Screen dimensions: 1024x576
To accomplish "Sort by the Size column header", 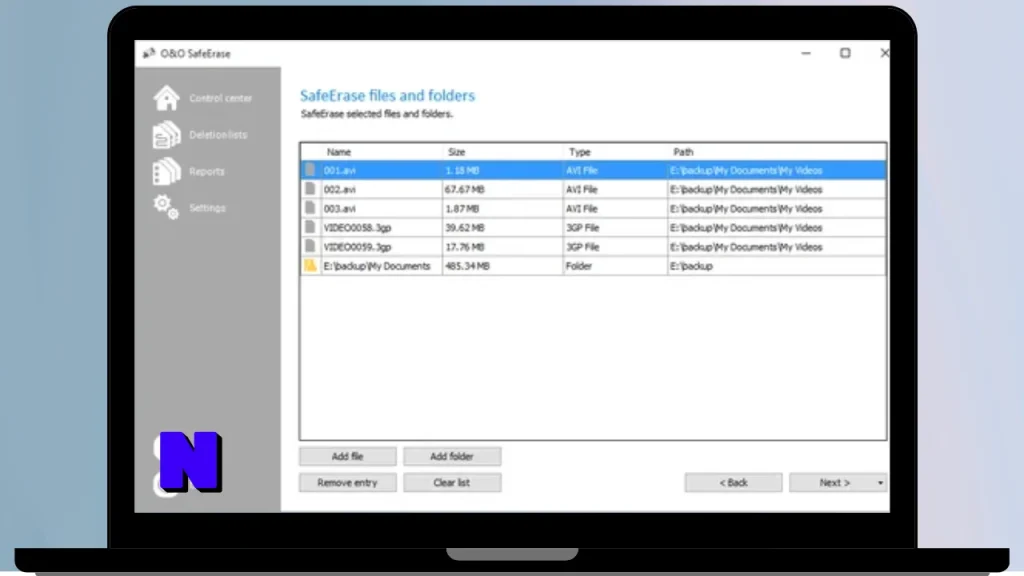I will click(x=456, y=152).
